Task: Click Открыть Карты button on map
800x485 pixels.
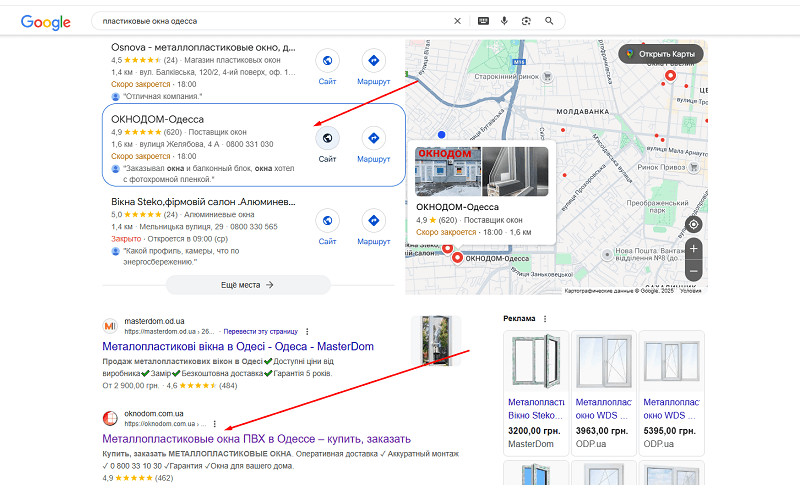Action: point(661,54)
